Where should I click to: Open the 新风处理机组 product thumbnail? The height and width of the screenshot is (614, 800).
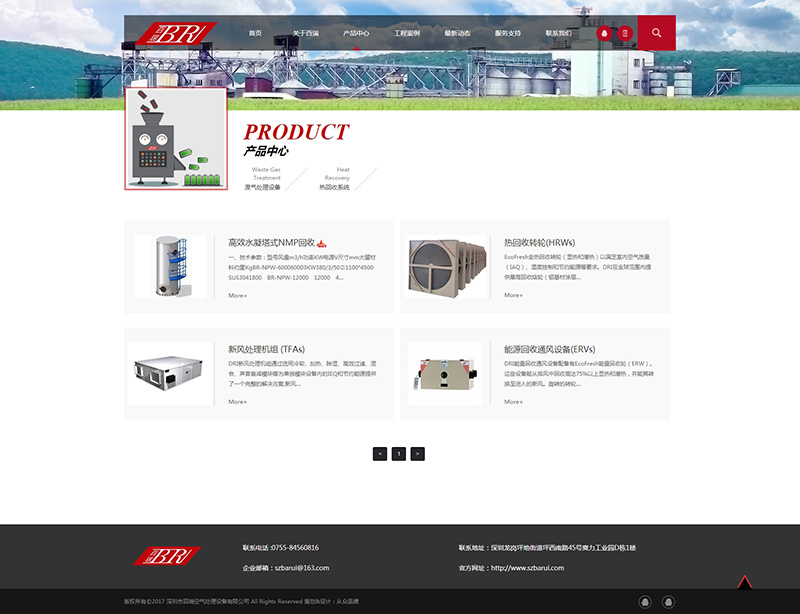tap(170, 374)
